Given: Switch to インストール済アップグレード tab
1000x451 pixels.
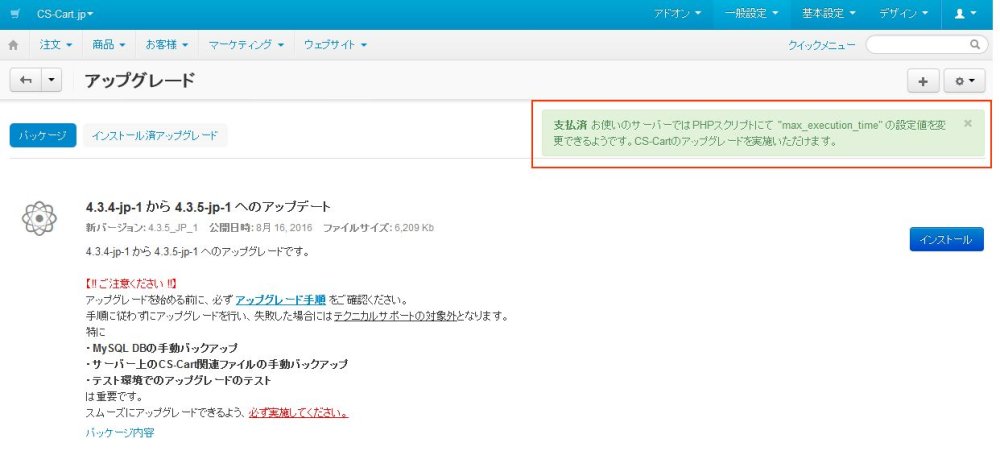Looking at the screenshot, I should point(155,135).
